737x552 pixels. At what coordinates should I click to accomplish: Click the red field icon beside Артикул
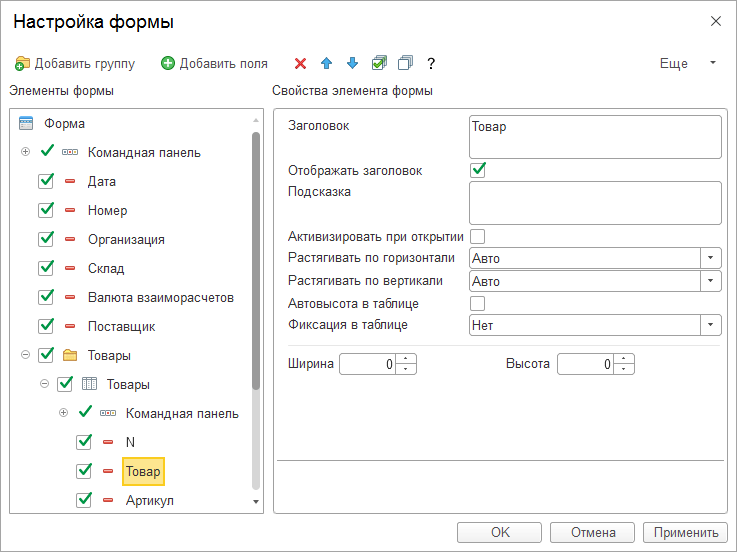click(x=108, y=500)
